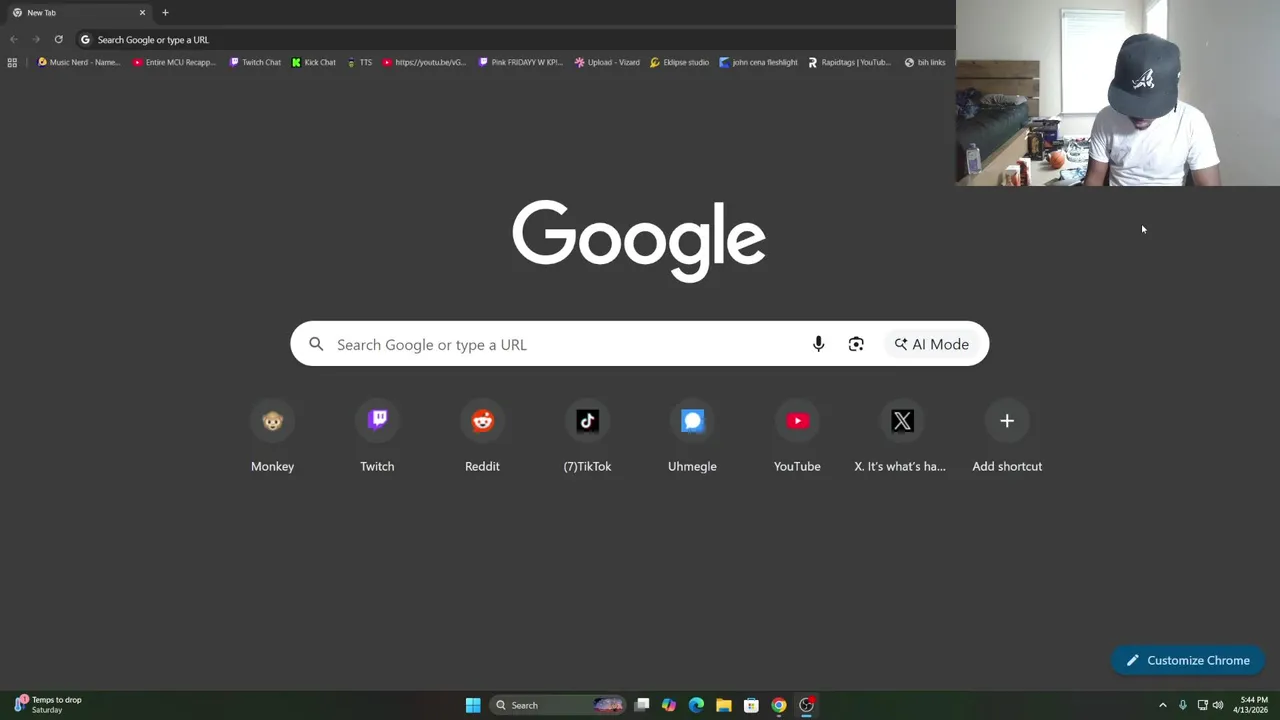Open the Eklipse studio bookmark
This screenshot has height=720, width=1280.
coord(679,62)
